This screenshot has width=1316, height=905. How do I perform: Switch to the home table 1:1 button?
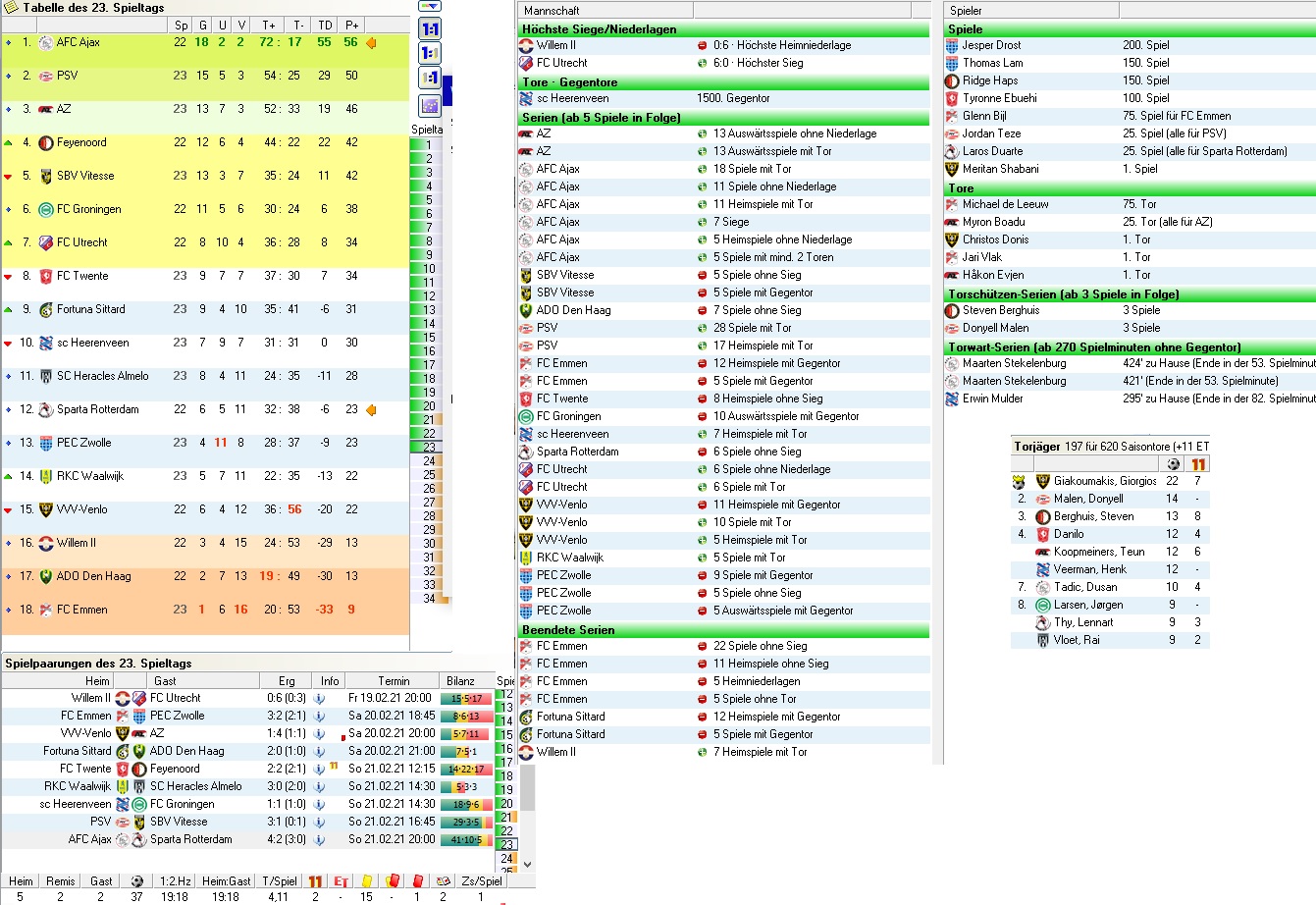[430, 54]
